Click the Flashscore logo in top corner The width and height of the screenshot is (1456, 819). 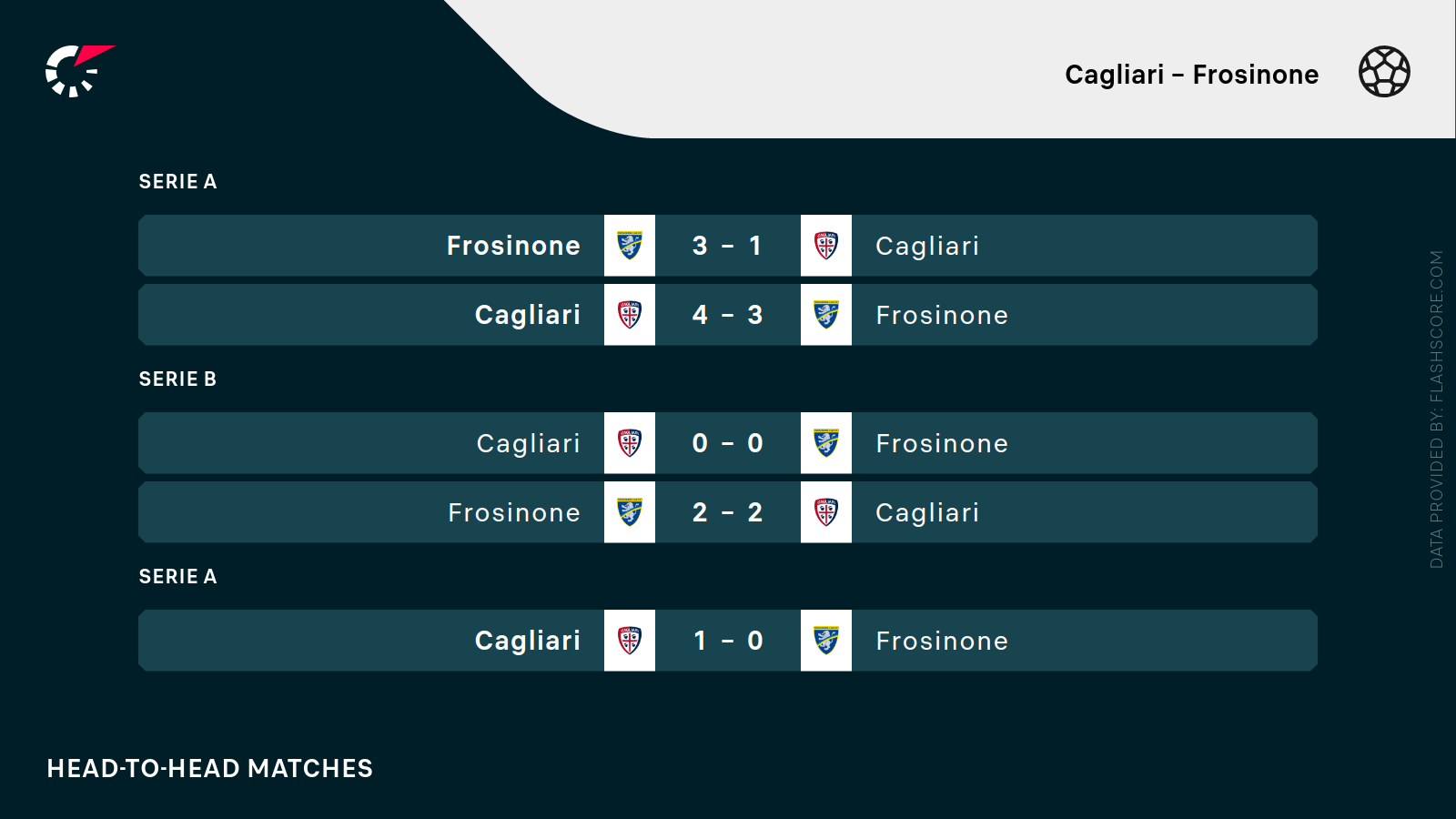pos(78,71)
